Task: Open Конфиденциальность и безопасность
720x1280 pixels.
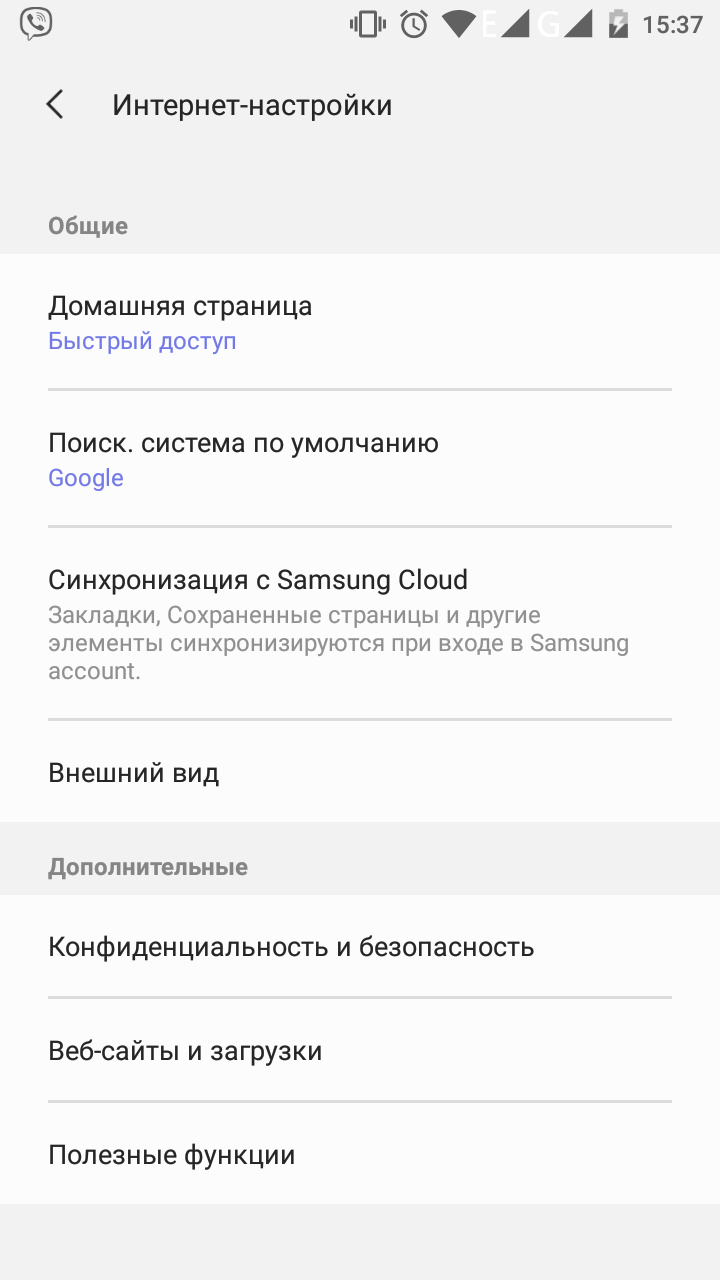Action: pos(291,946)
